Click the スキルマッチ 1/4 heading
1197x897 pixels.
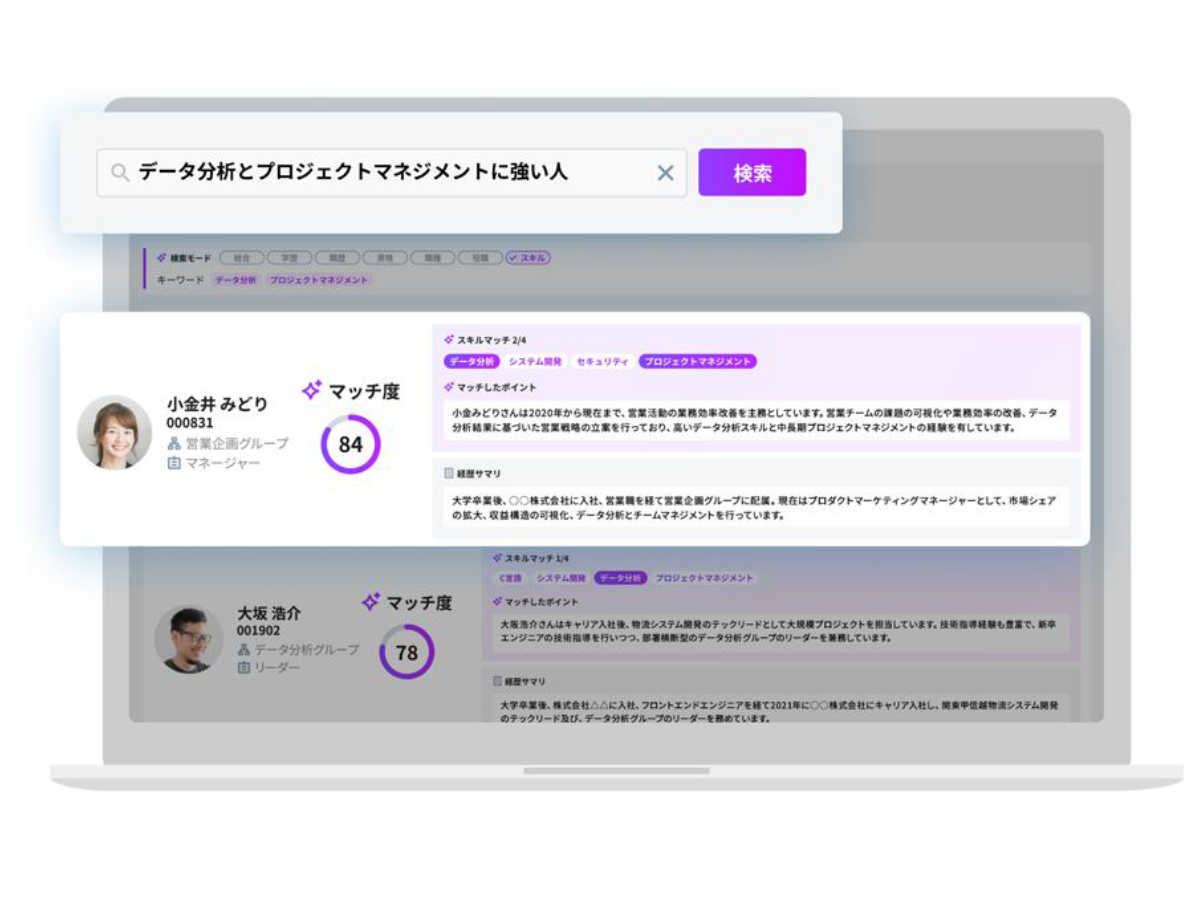point(537,558)
